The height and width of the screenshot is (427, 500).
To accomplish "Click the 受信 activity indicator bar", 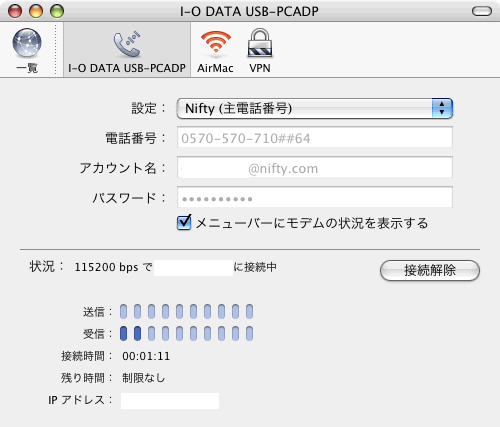I will (x=186, y=333).
